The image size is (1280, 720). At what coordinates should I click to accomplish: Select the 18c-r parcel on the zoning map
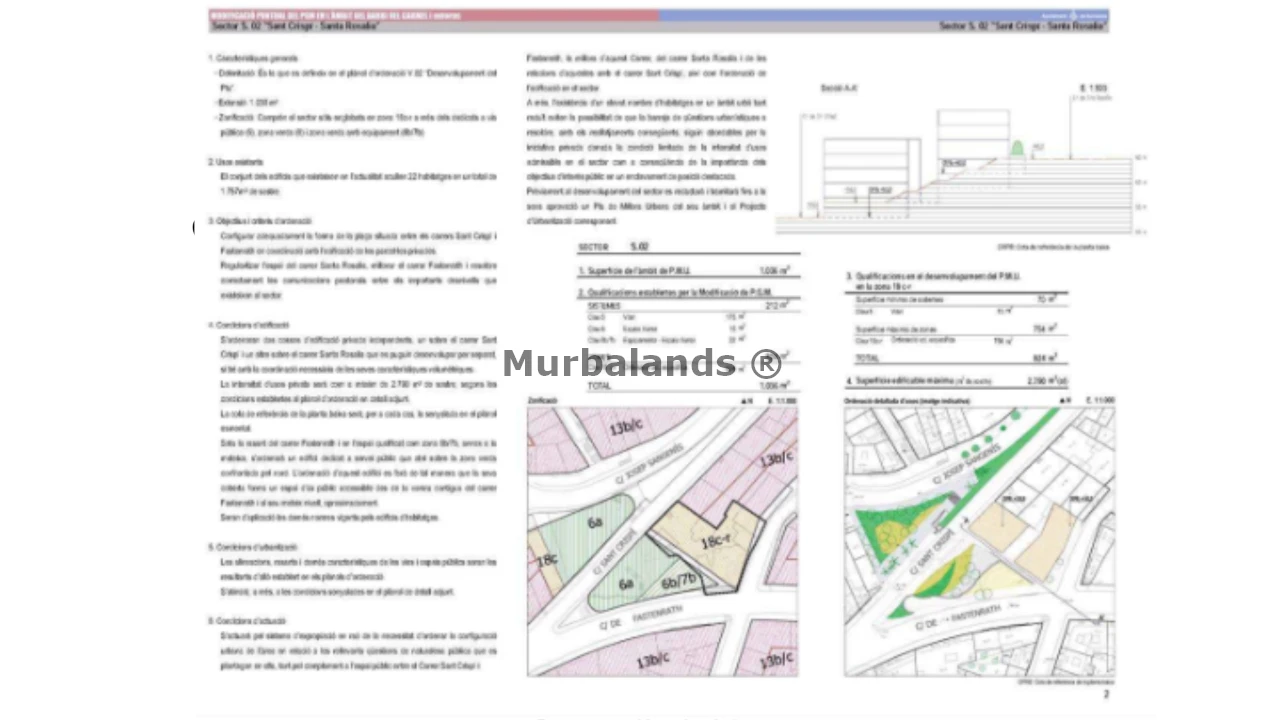713,543
